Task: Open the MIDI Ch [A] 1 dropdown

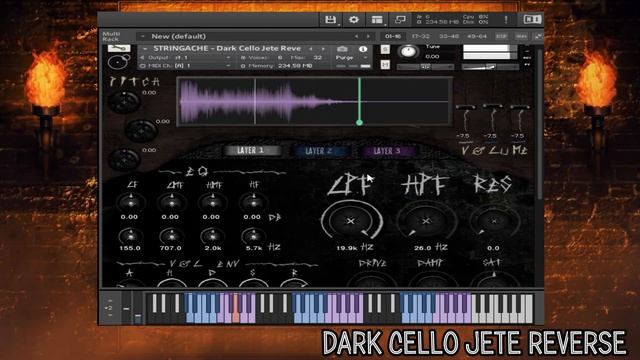Action: coord(186,65)
